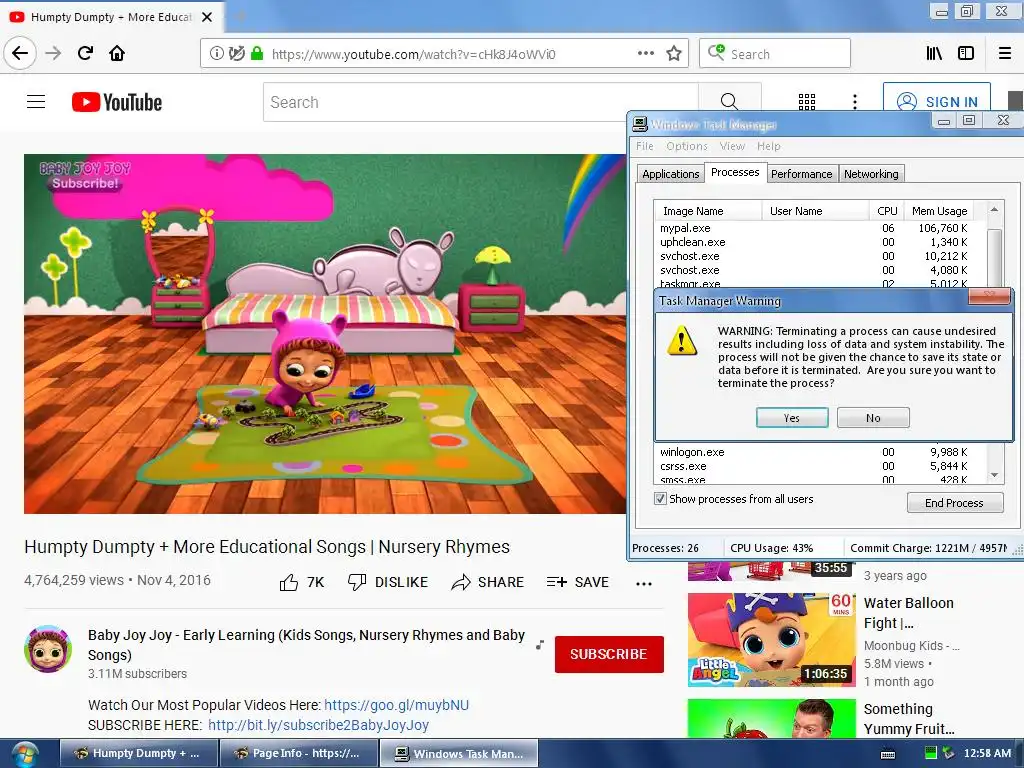Like the video with thumbs up
This screenshot has width=1024, height=768.
[x=289, y=582]
